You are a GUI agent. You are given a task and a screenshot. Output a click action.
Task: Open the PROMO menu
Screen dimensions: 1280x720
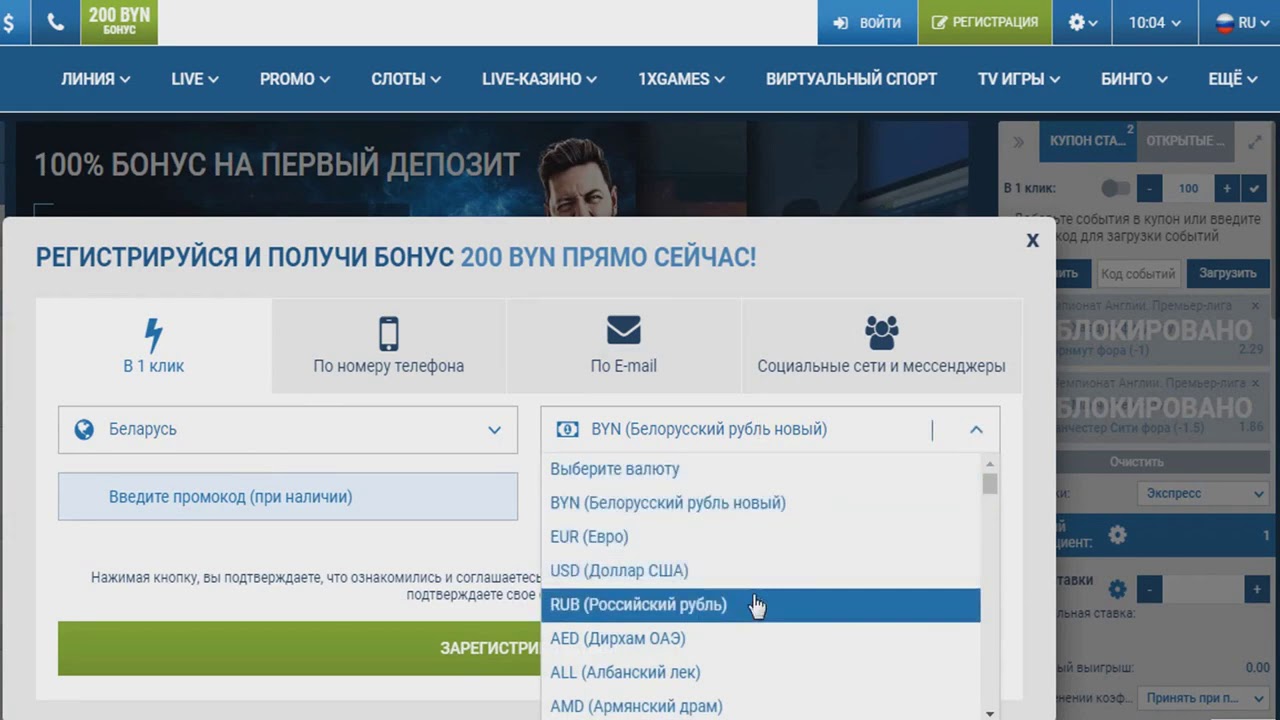[295, 79]
